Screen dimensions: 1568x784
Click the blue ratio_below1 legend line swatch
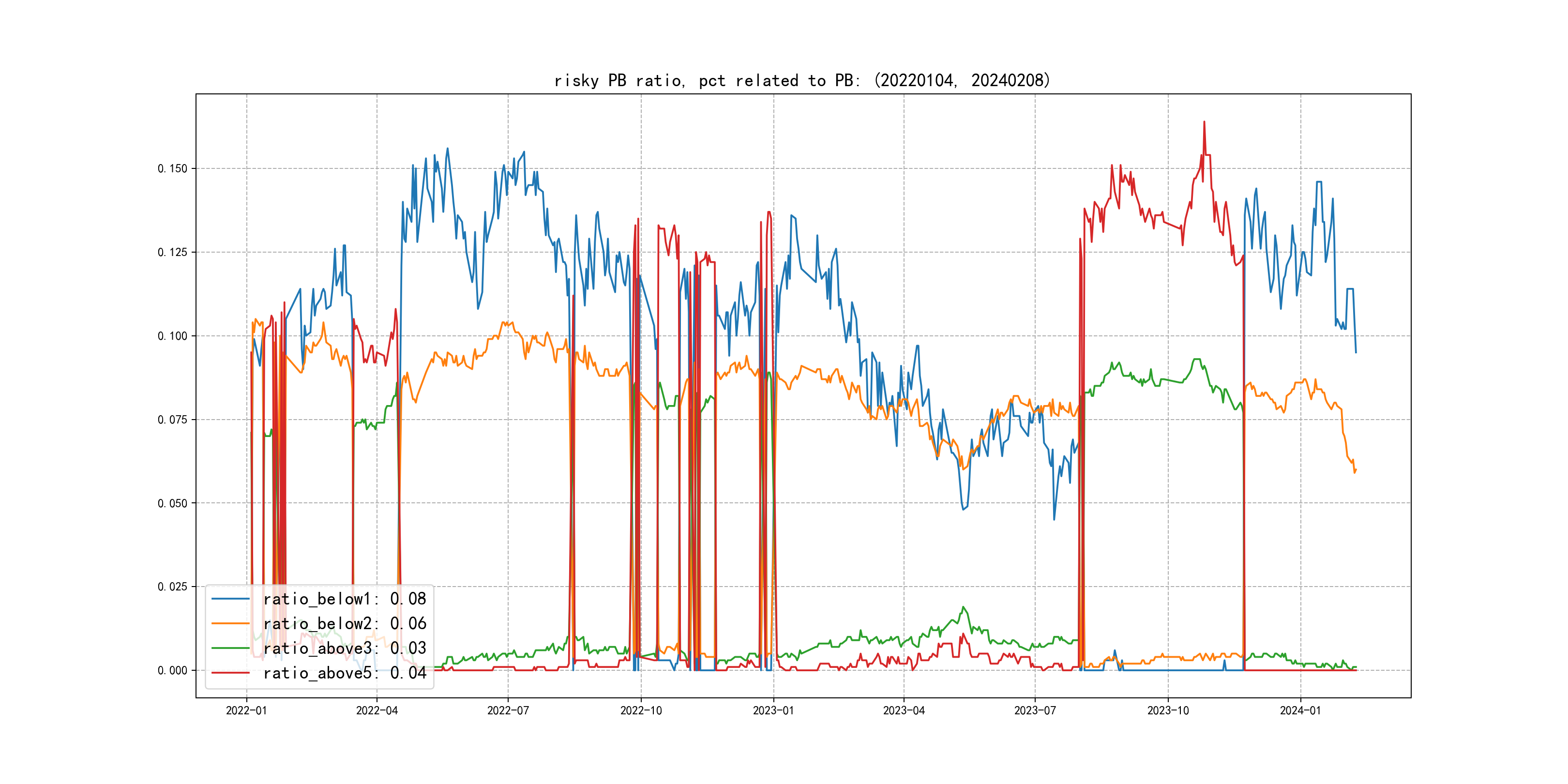[x=231, y=599]
